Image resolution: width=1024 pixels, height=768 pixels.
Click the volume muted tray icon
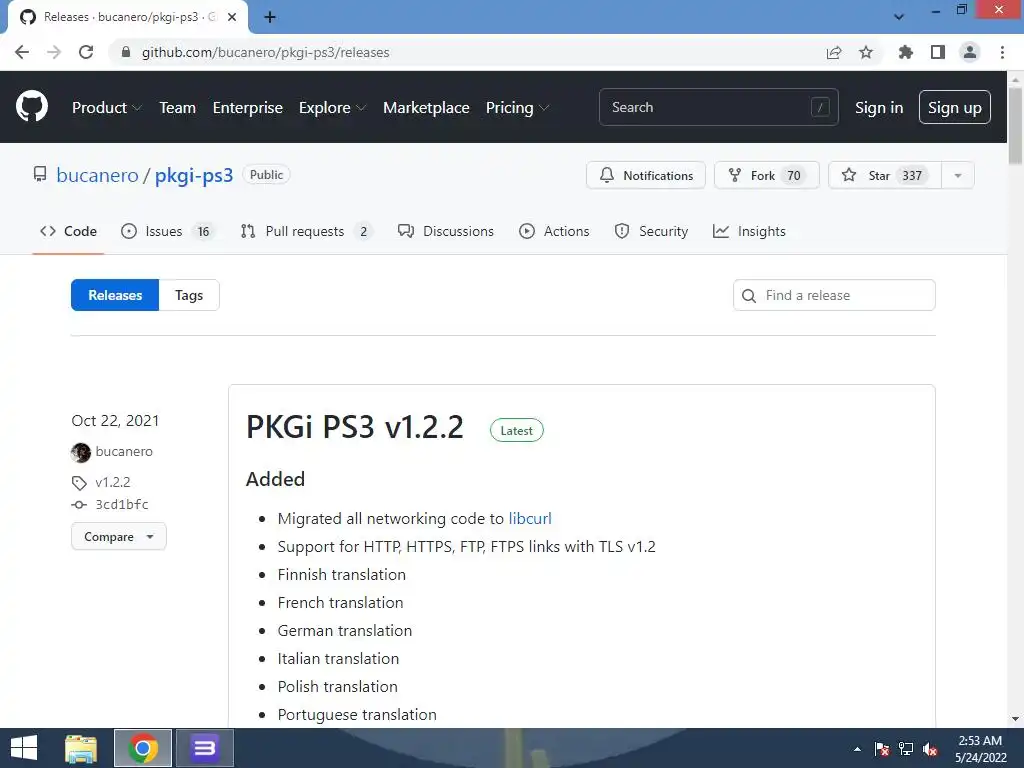coord(930,749)
